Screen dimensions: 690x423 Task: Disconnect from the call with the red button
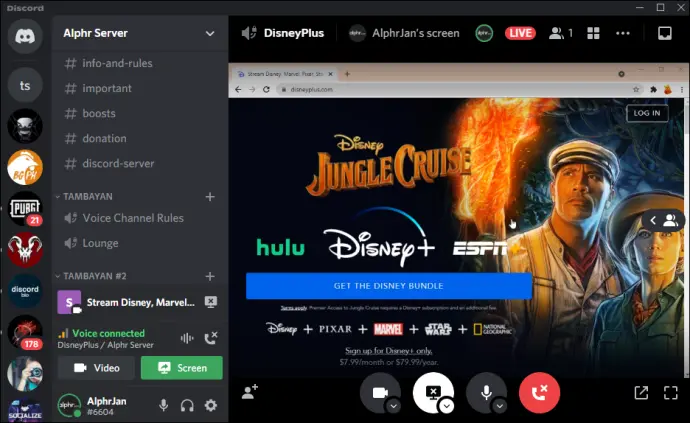point(539,393)
